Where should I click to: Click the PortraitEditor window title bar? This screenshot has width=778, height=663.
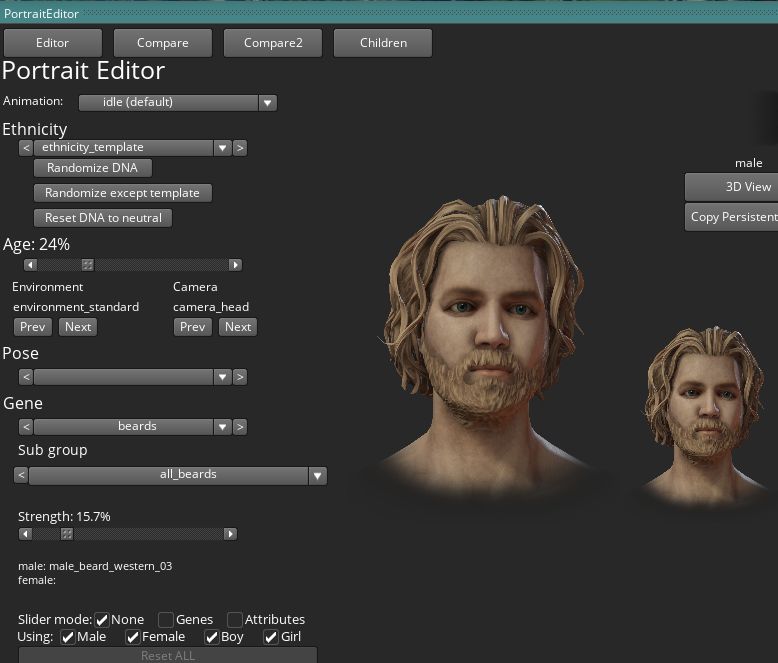click(x=389, y=14)
